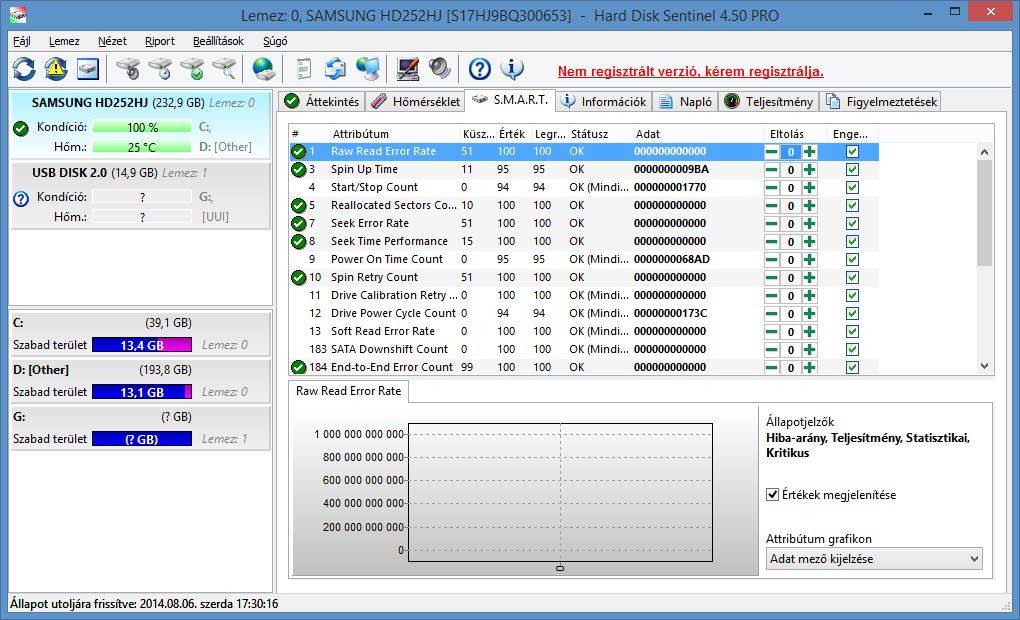
Task: Click the green minus in Soft Read Error Rate row
Action: [x=772, y=332]
